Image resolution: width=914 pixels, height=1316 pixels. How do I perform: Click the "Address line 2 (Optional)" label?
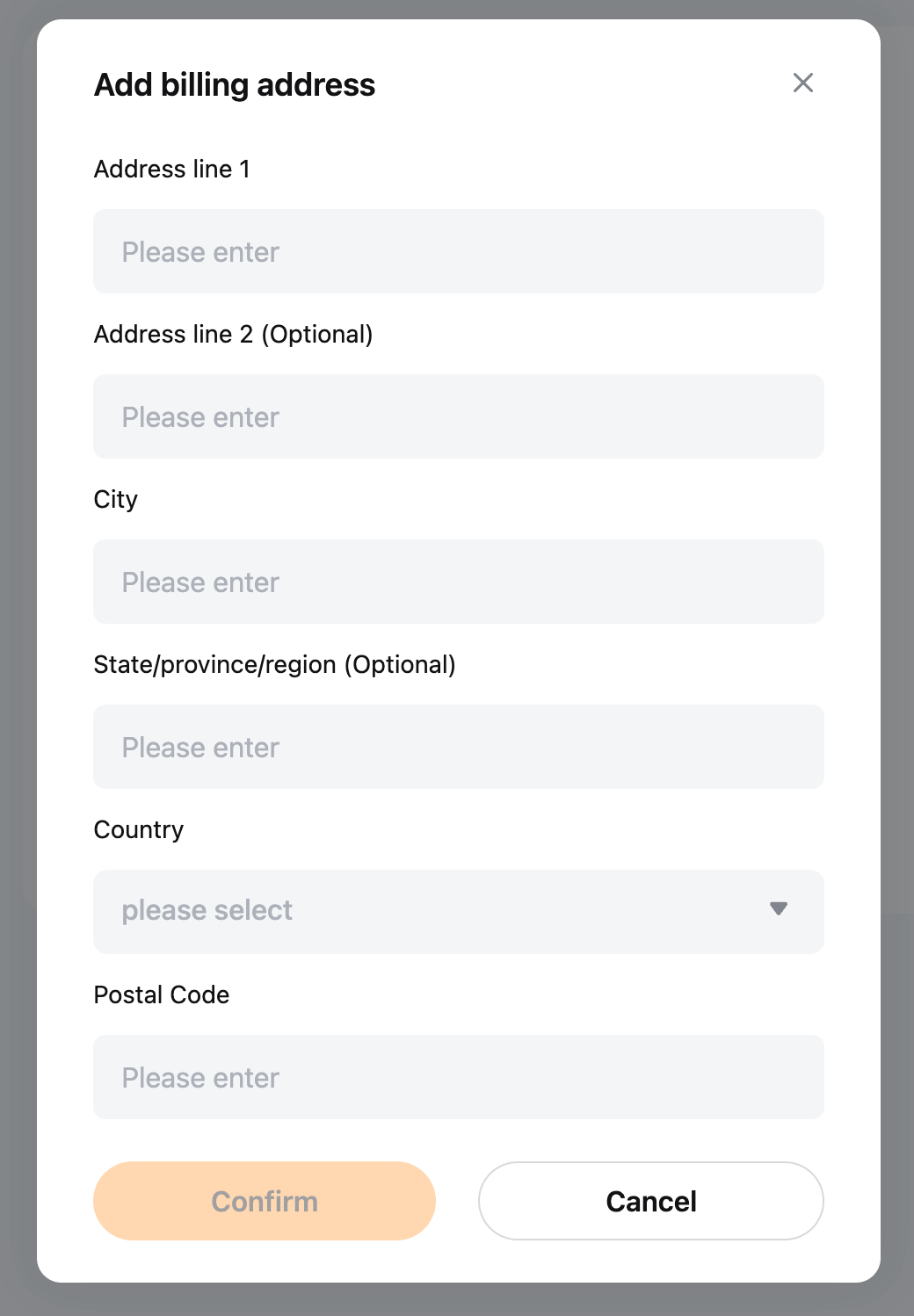(x=233, y=334)
